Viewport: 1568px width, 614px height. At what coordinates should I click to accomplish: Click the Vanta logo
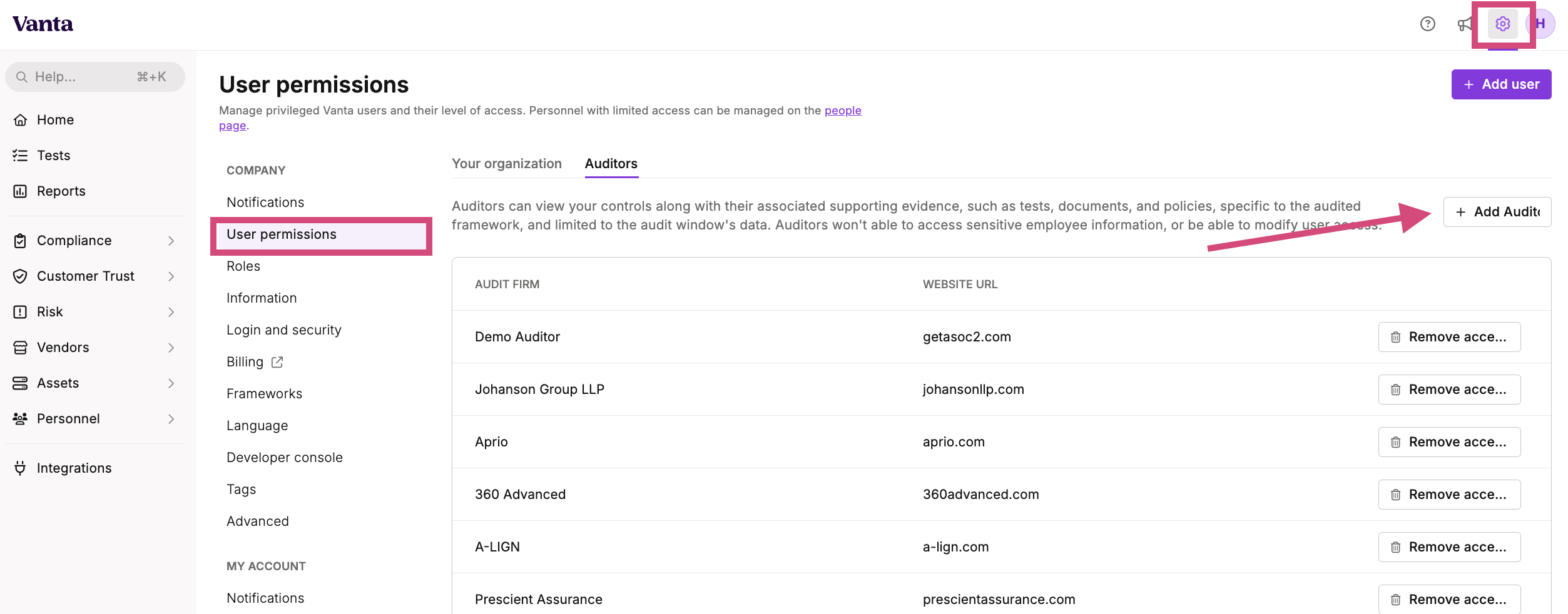43,24
